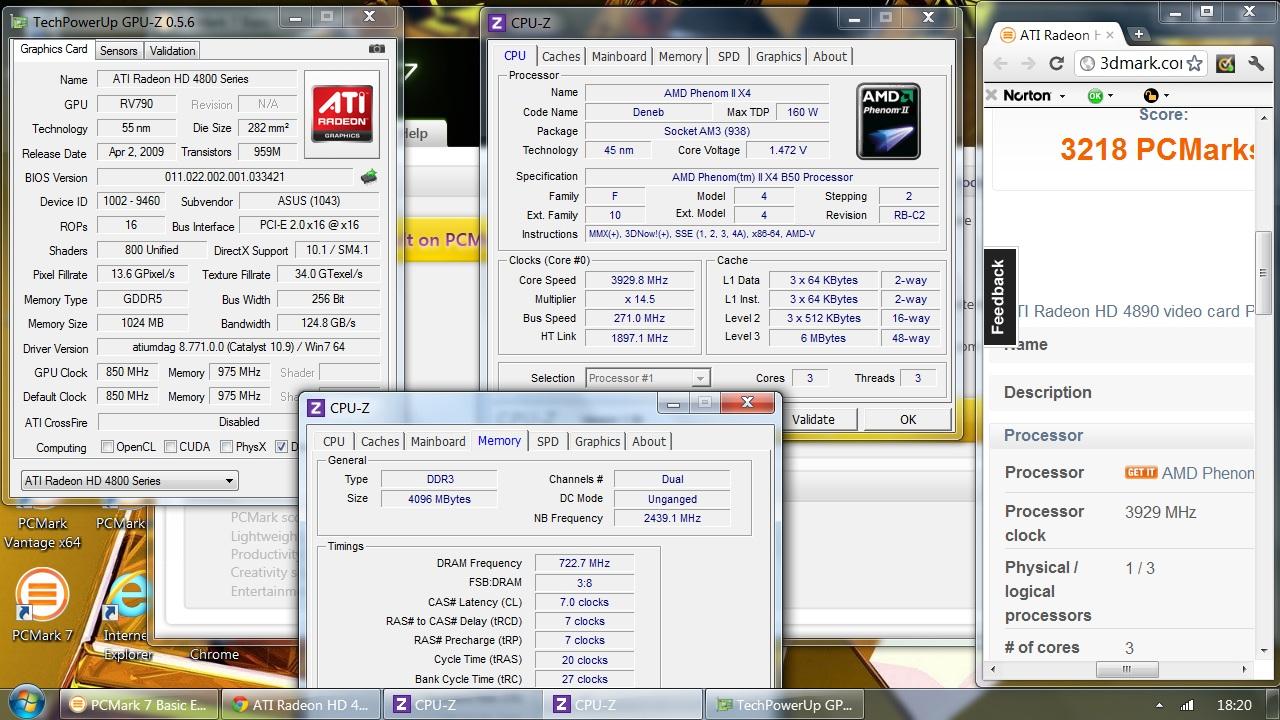
Task: Click the Core Speed value 3929.8 MHz
Action: click(639, 280)
